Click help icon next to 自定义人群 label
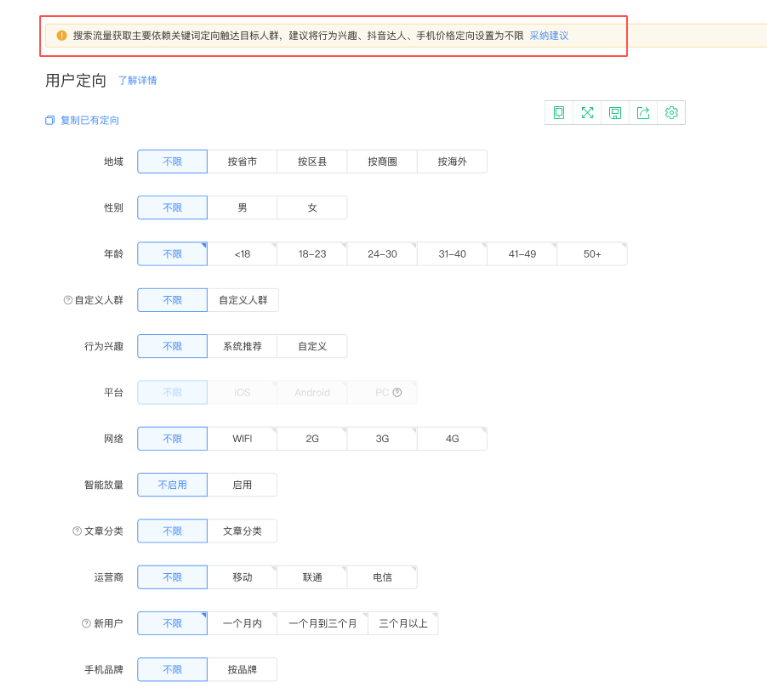Viewport: 767px width, 692px height. click(68, 300)
